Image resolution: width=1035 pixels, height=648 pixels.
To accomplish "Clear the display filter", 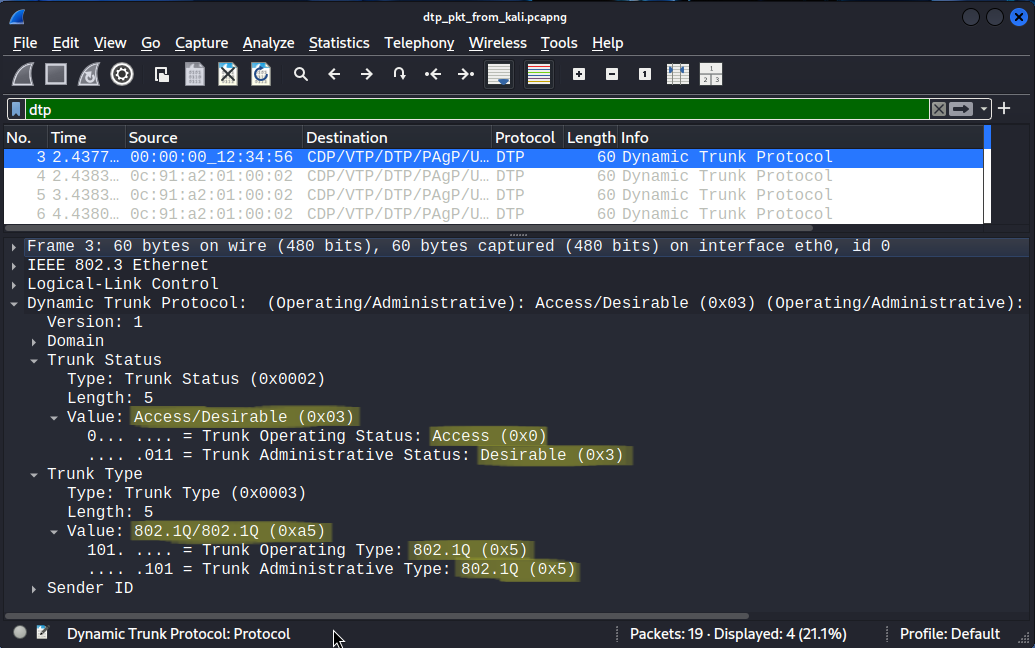I will [x=938, y=109].
